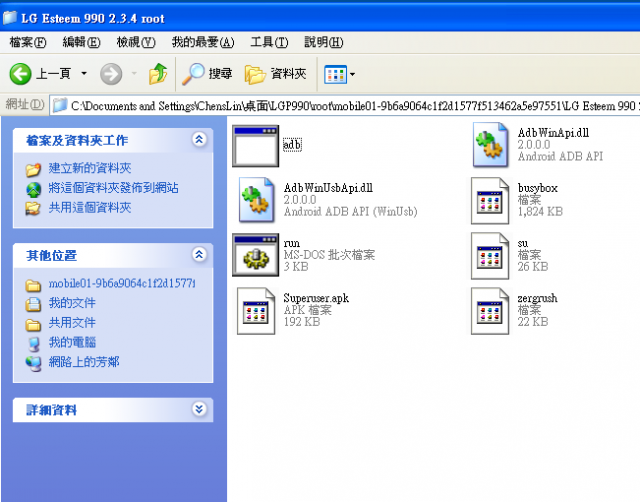Click the su file name

pos(522,243)
